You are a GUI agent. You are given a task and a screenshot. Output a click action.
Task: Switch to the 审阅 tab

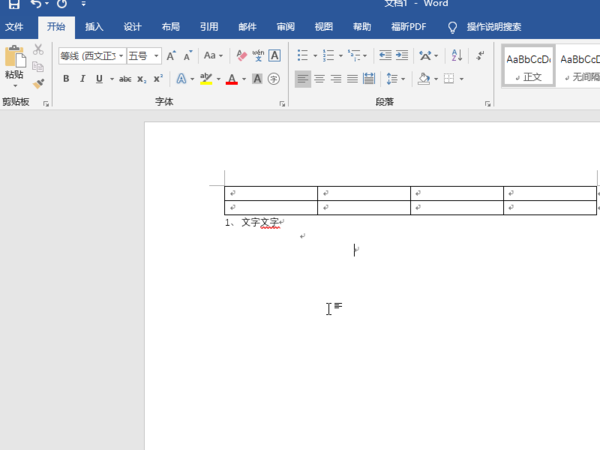285,27
